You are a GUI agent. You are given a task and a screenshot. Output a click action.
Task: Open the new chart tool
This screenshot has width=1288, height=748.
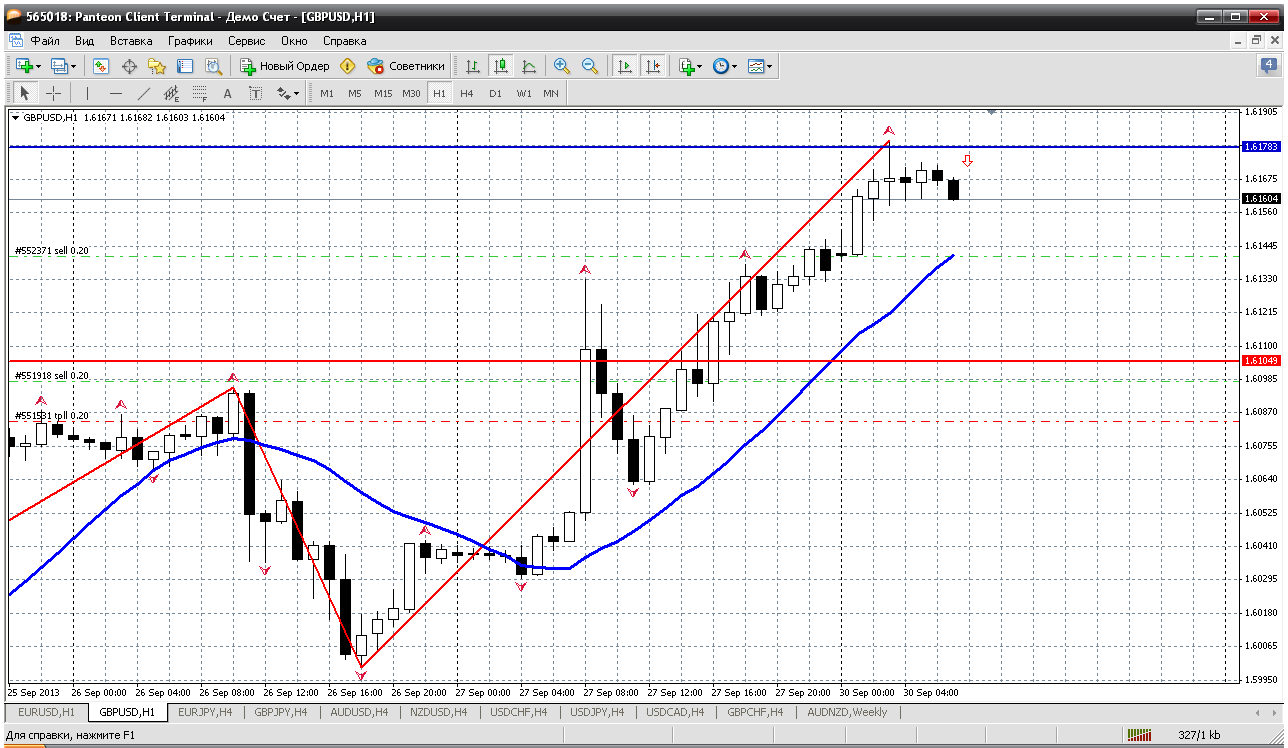pyautogui.click(x=26, y=66)
